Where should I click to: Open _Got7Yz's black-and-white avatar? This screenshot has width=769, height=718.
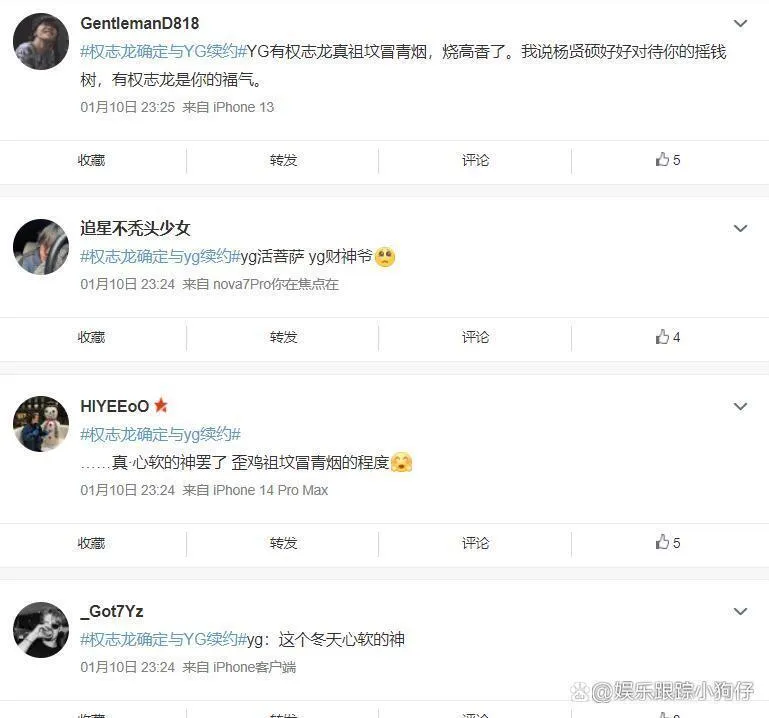click(41, 630)
